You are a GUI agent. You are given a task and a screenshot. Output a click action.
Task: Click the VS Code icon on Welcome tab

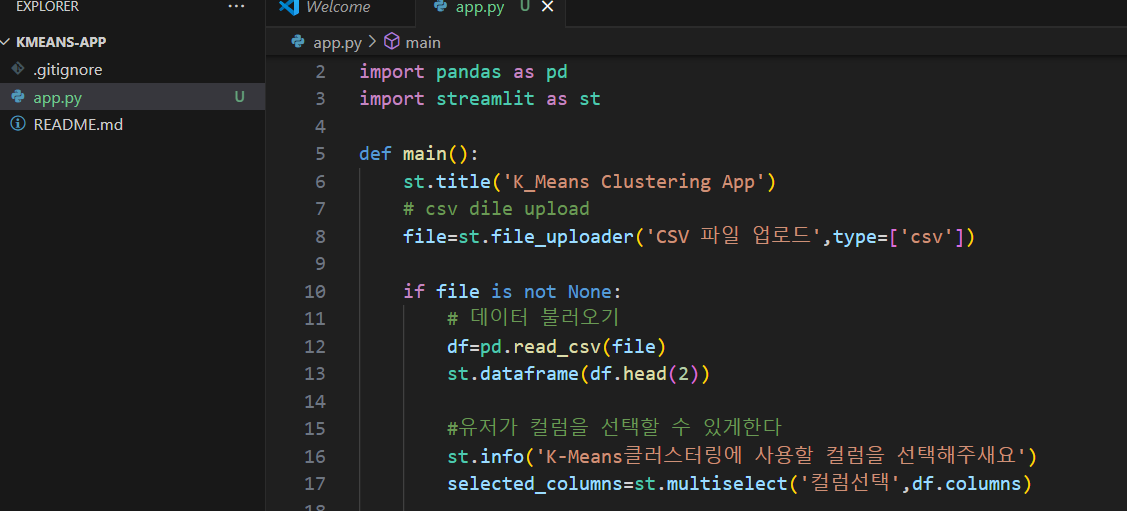(288, 7)
